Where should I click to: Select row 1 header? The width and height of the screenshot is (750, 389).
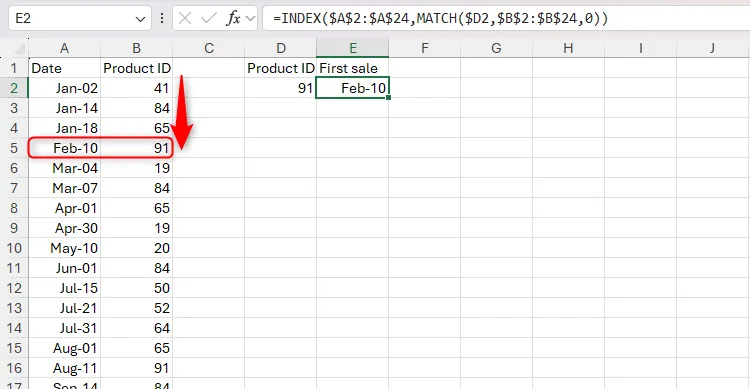[x=14, y=68]
